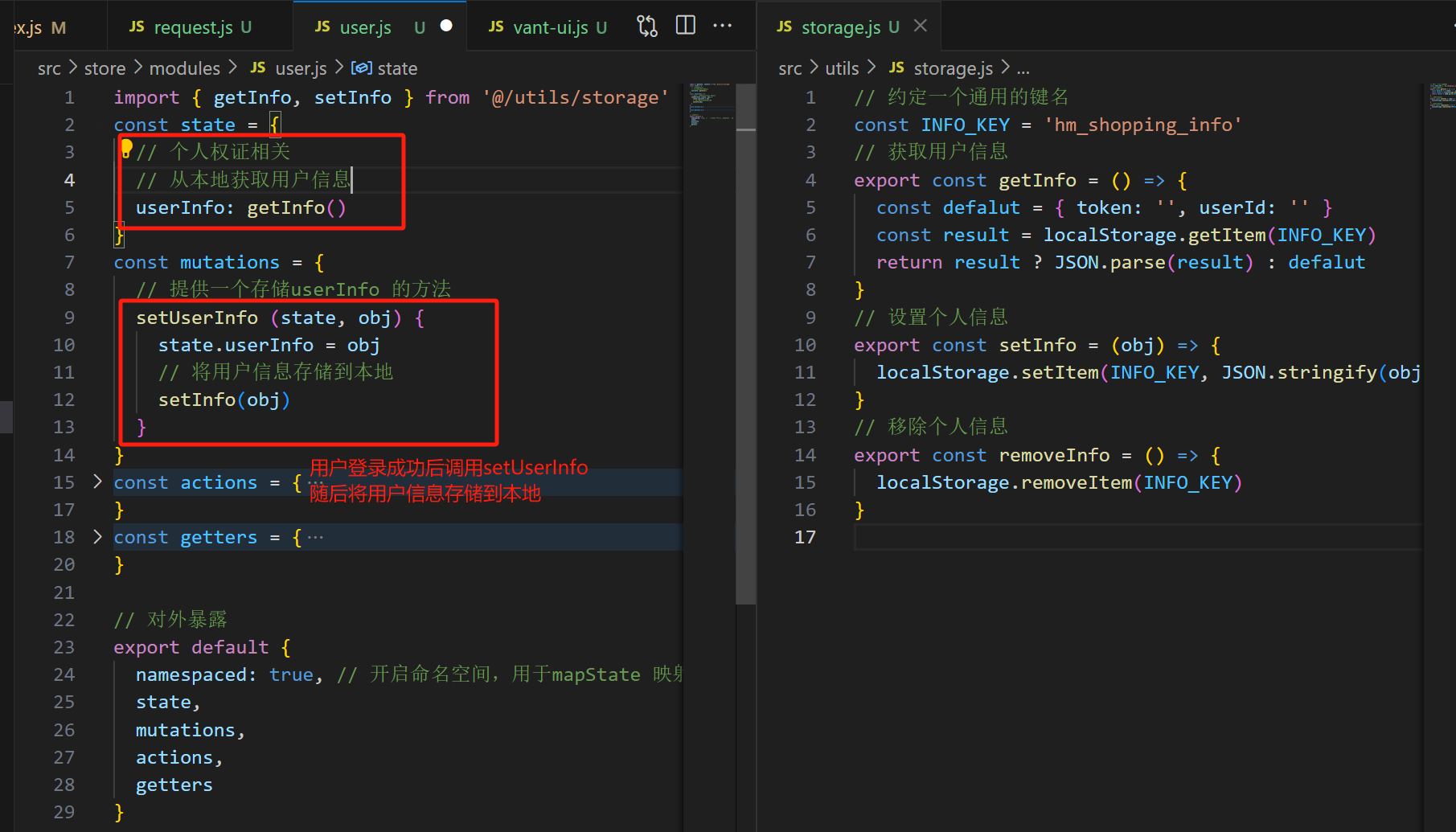Click 'localStorage.setItem' call
Viewport: 1456px width, 832px height.
(x=987, y=372)
